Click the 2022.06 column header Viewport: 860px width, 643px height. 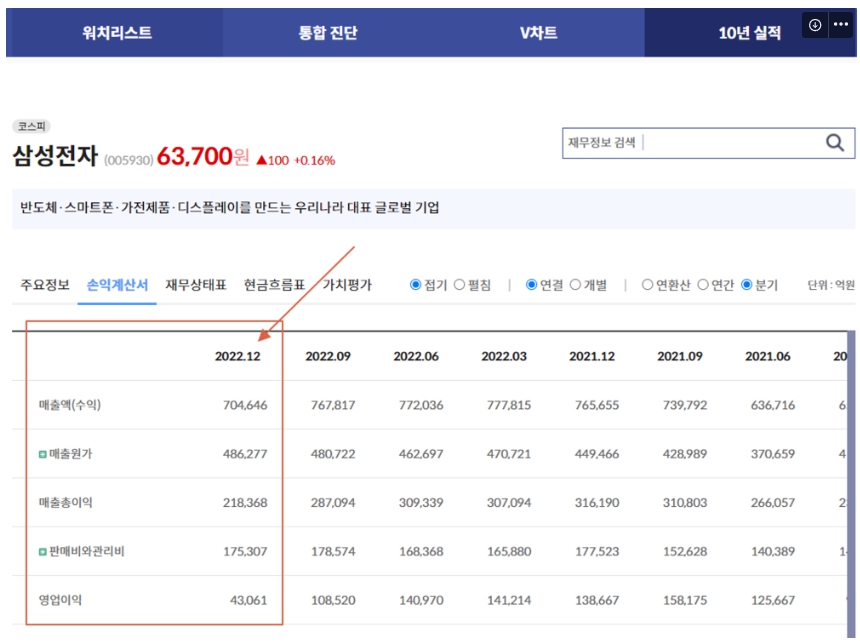416,357
